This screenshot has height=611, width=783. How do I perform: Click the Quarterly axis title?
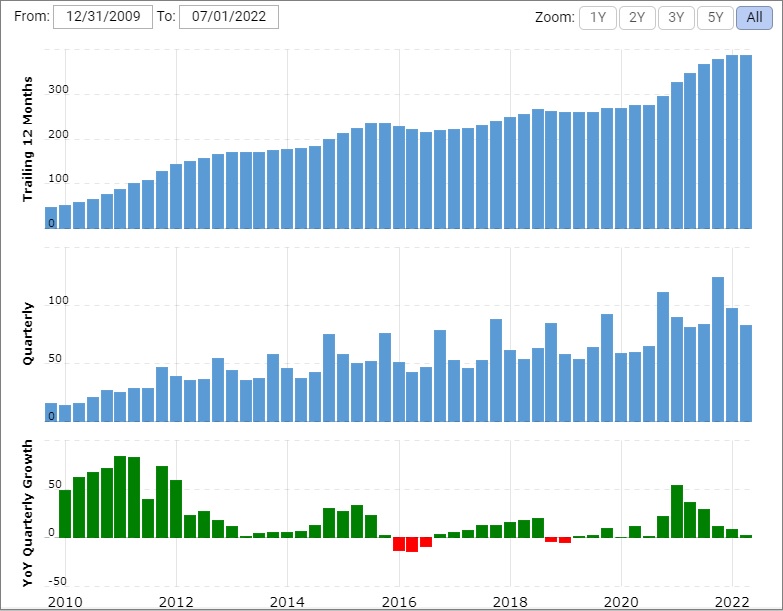27,334
